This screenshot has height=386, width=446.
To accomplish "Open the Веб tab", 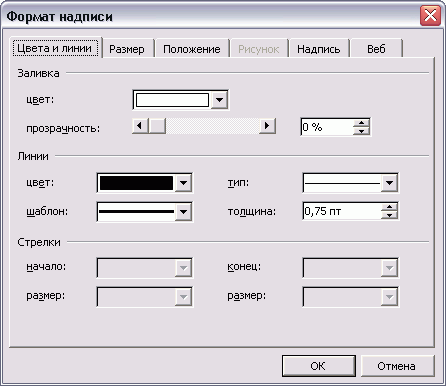I will click(x=376, y=49).
